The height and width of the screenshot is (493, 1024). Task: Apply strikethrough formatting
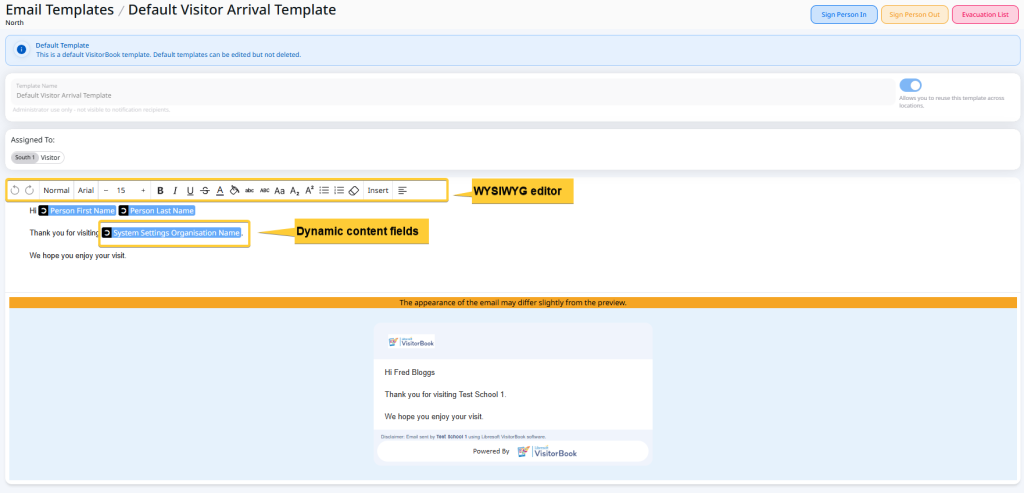[x=205, y=190]
